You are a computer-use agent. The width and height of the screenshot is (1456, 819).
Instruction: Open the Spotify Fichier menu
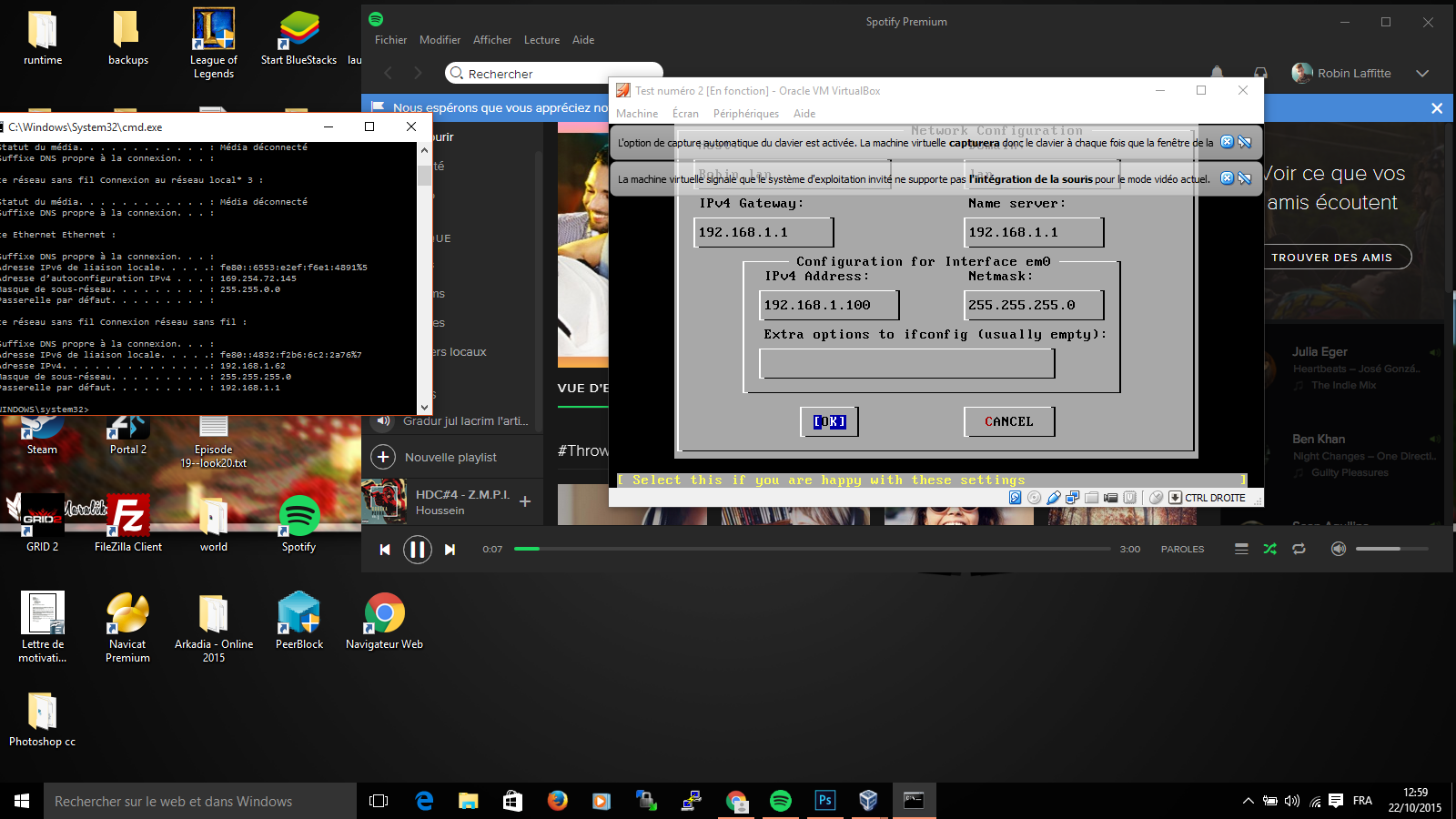point(390,40)
